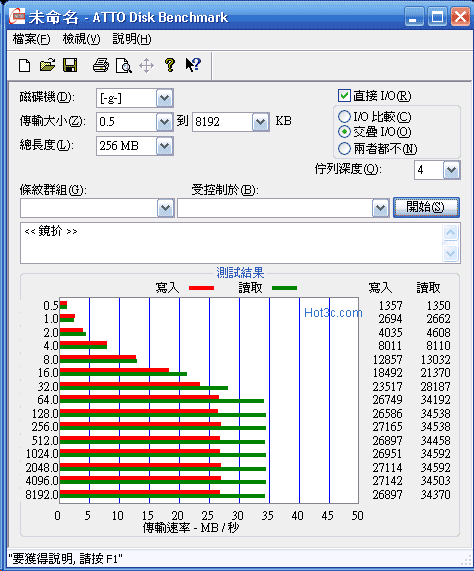Activate the context help pointer icon
Viewport: 474px width, 571px height.
click(x=193, y=65)
